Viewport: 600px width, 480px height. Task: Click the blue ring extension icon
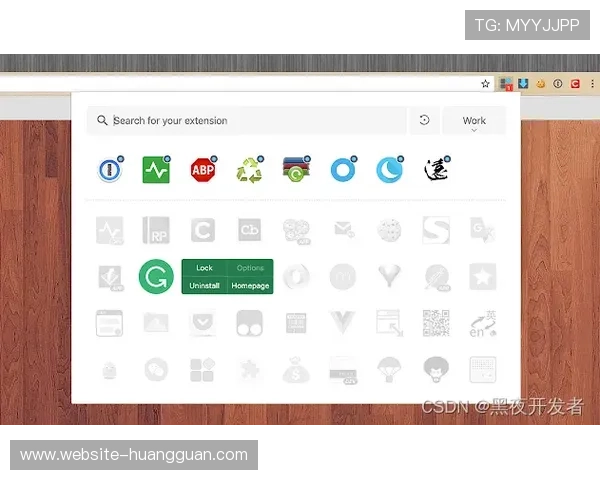pyautogui.click(x=342, y=170)
